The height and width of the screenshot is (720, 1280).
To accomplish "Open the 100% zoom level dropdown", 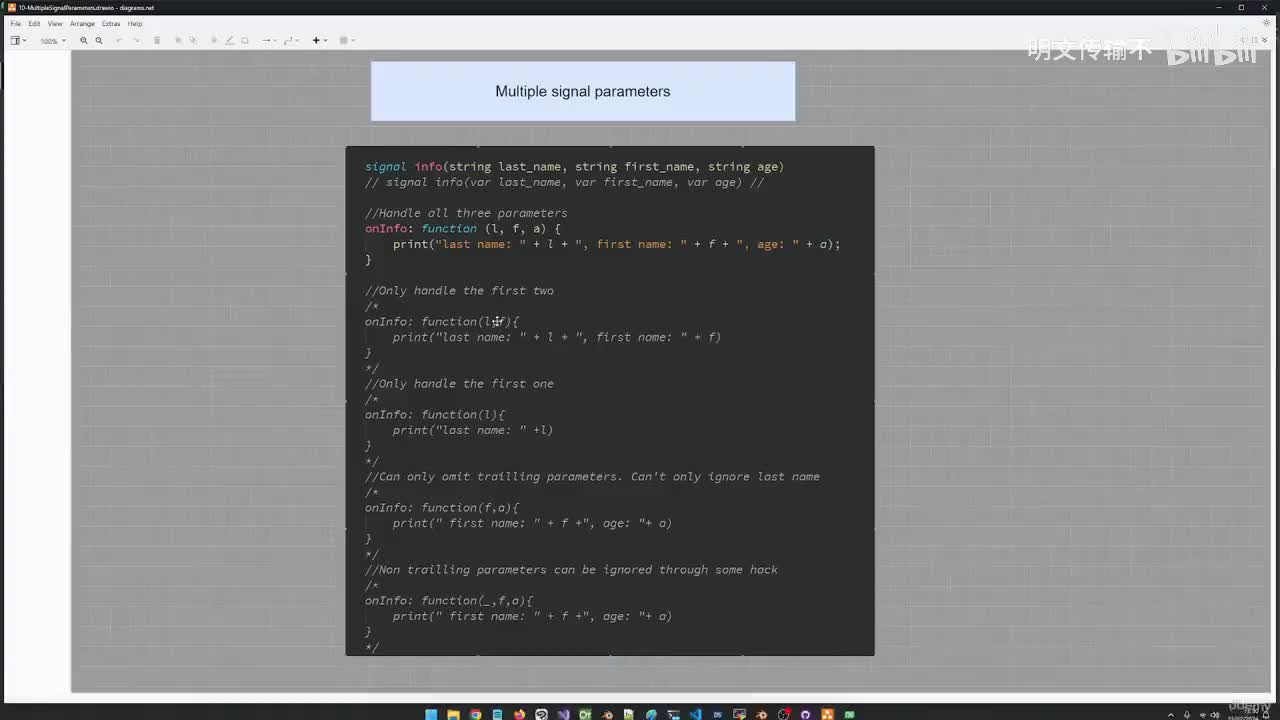I will (53, 41).
